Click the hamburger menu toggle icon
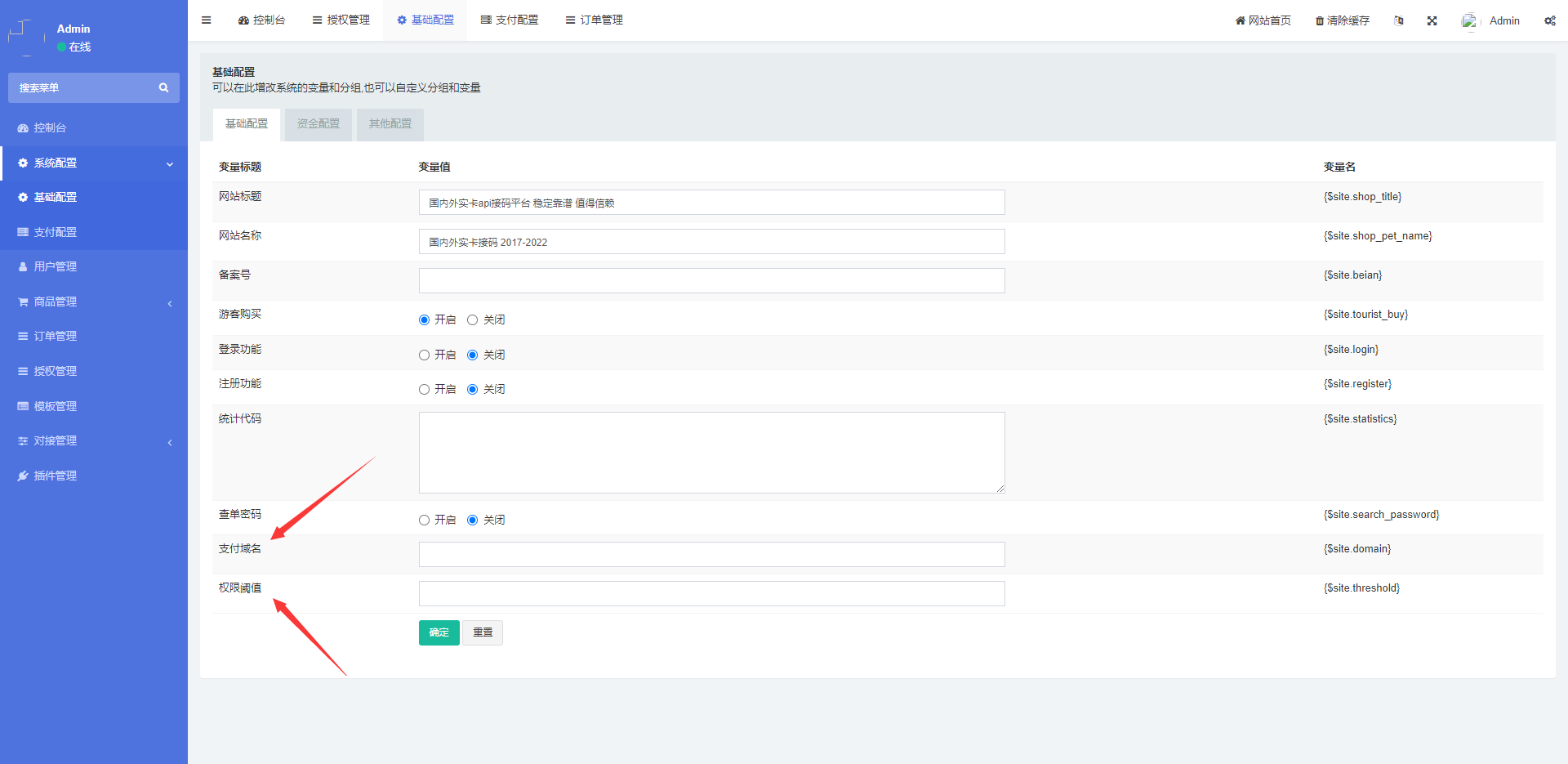 pos(207,20)
